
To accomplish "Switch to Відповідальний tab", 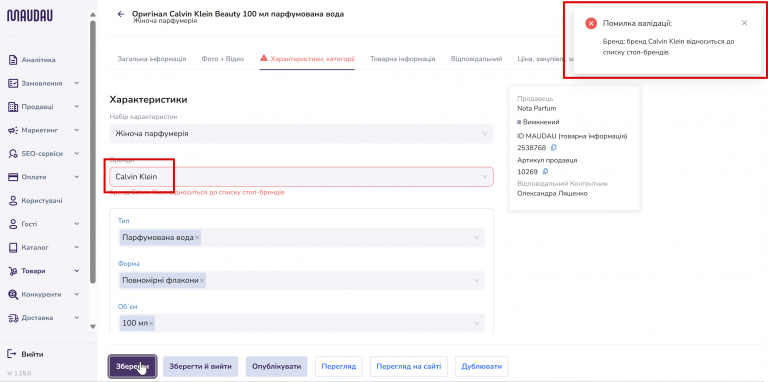I will click(x=477, y=59).
